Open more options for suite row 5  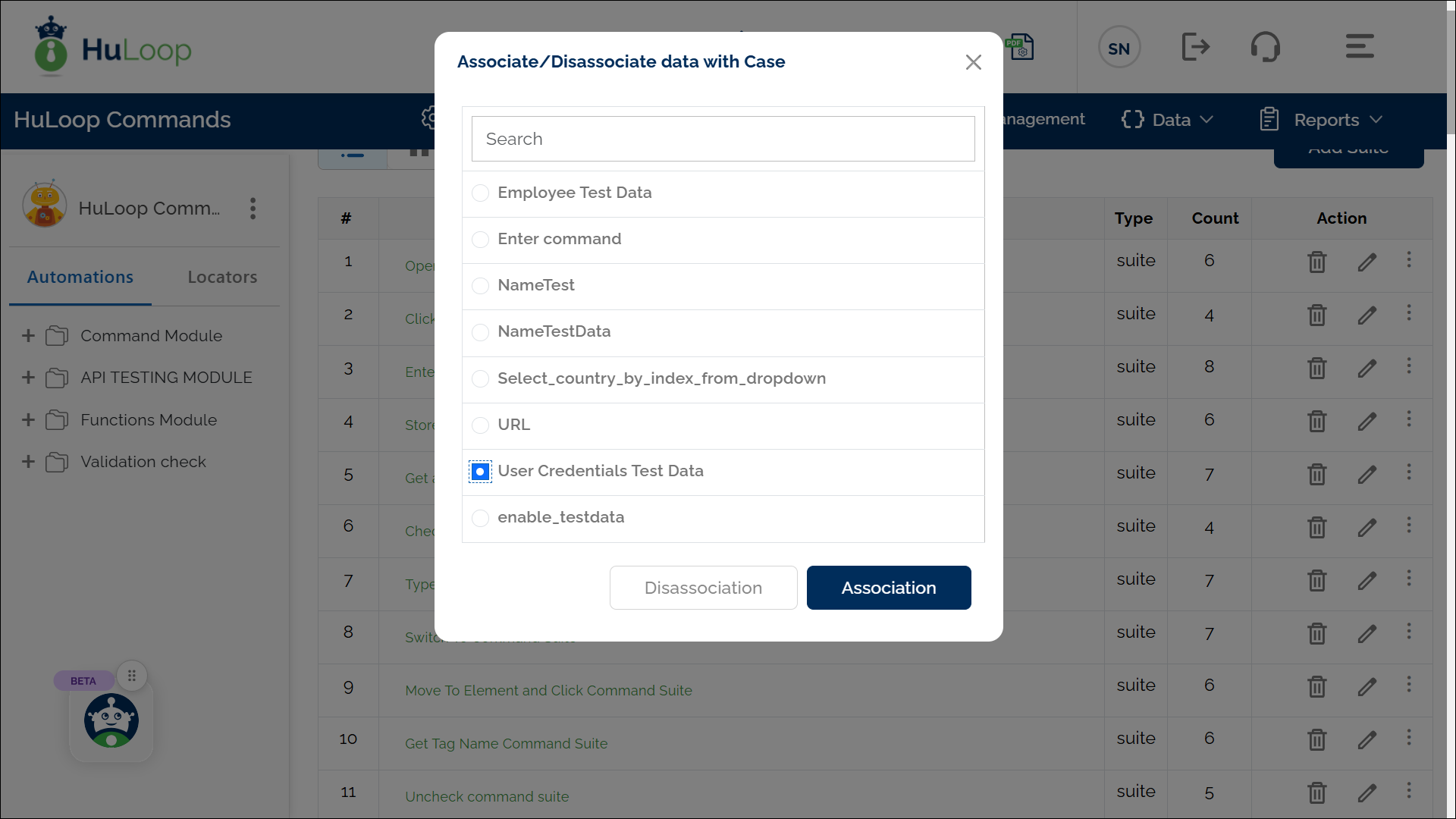(x=1409, y=472)
